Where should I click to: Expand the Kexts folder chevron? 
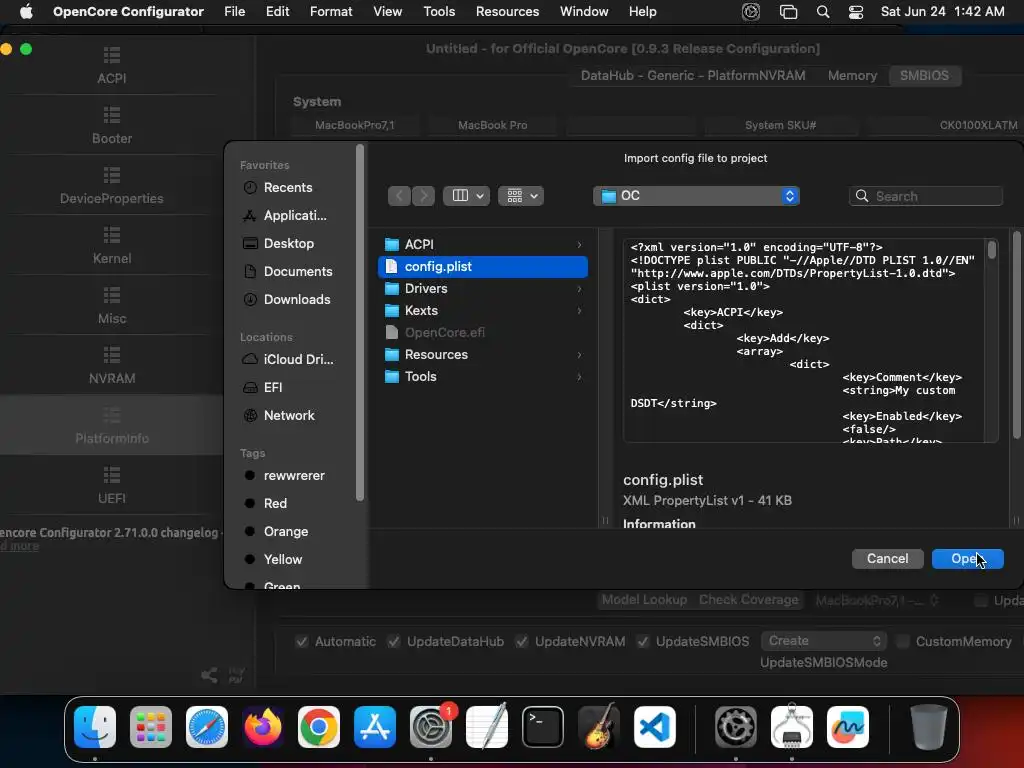click(579, 311)
